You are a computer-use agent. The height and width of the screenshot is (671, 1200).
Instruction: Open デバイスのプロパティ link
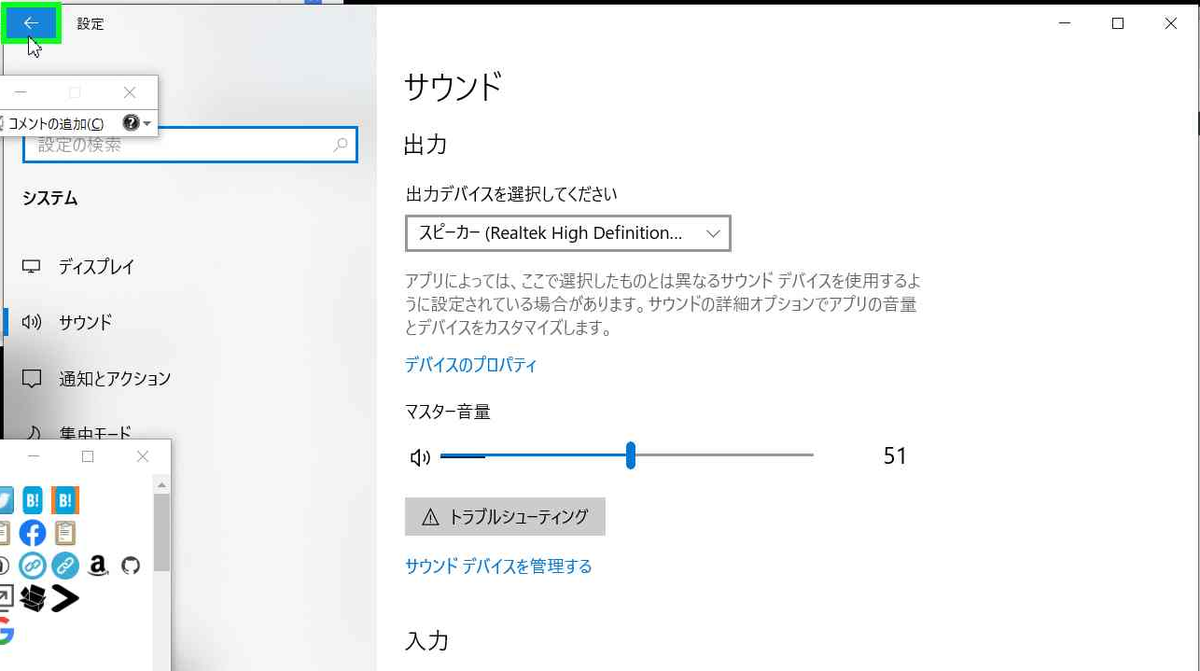point(470,365)
